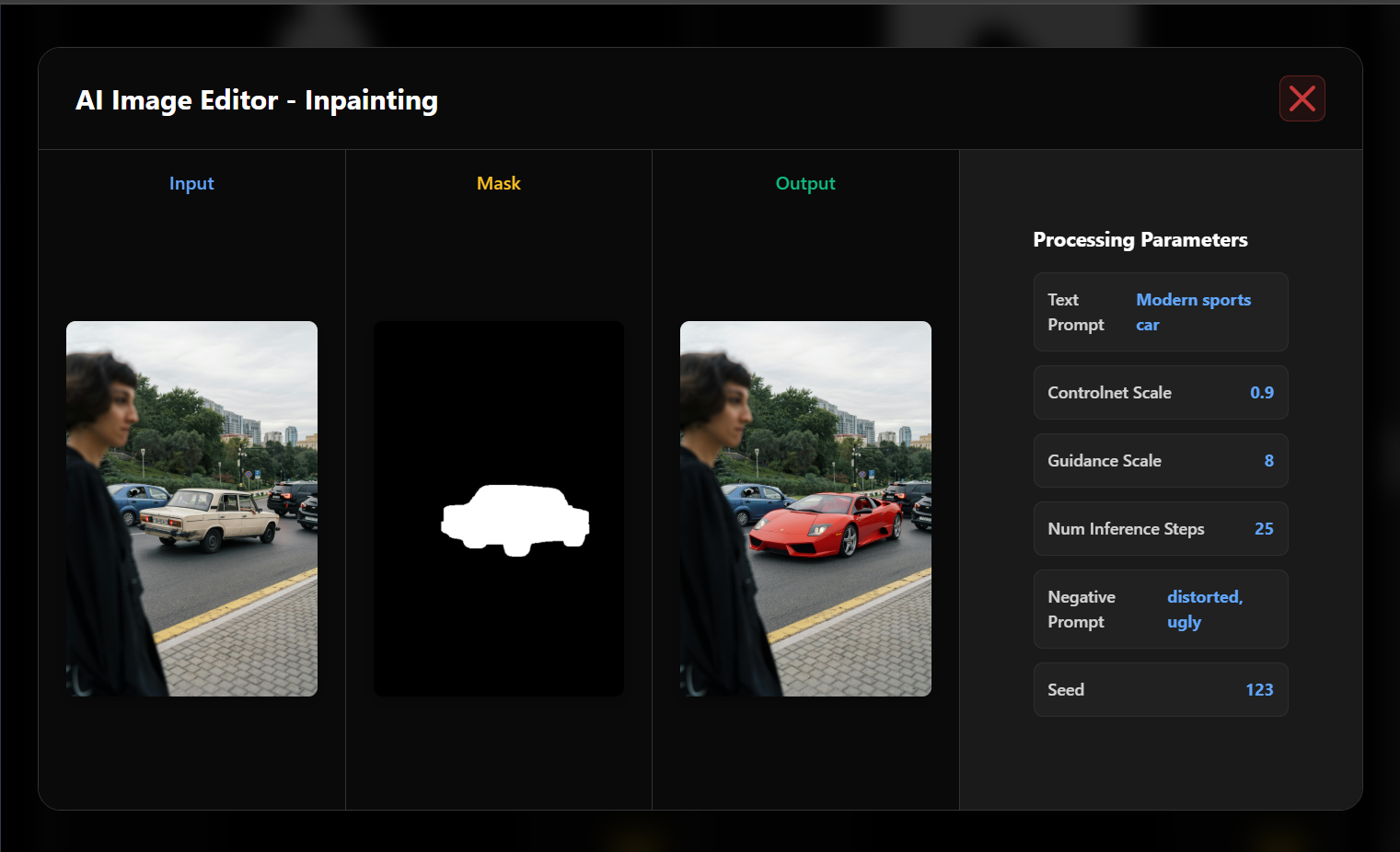Close the AI Image Editor dialog

point(1302,98)
